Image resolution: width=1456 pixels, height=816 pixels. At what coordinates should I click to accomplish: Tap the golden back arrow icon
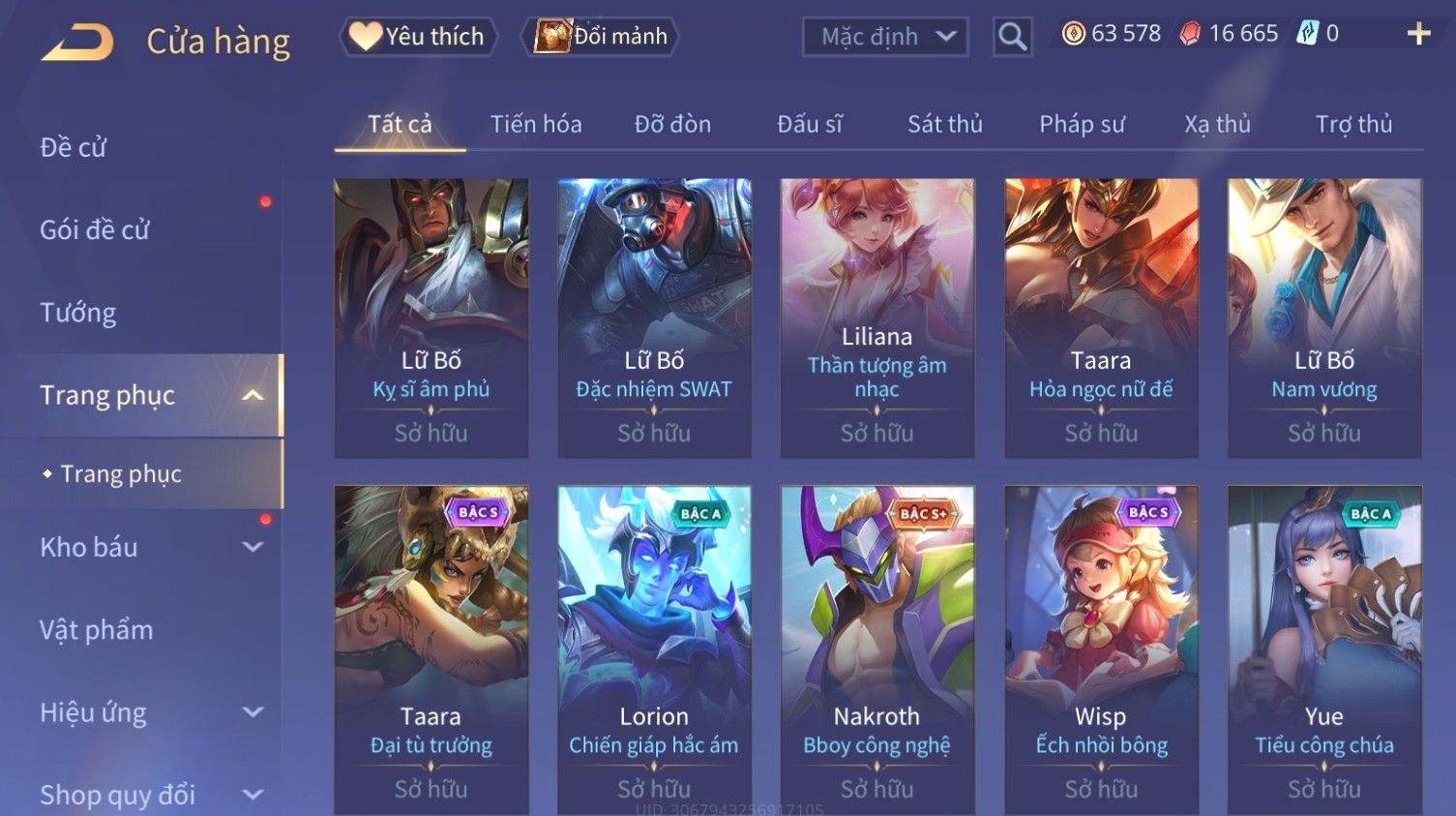click(x=77, y=42)
